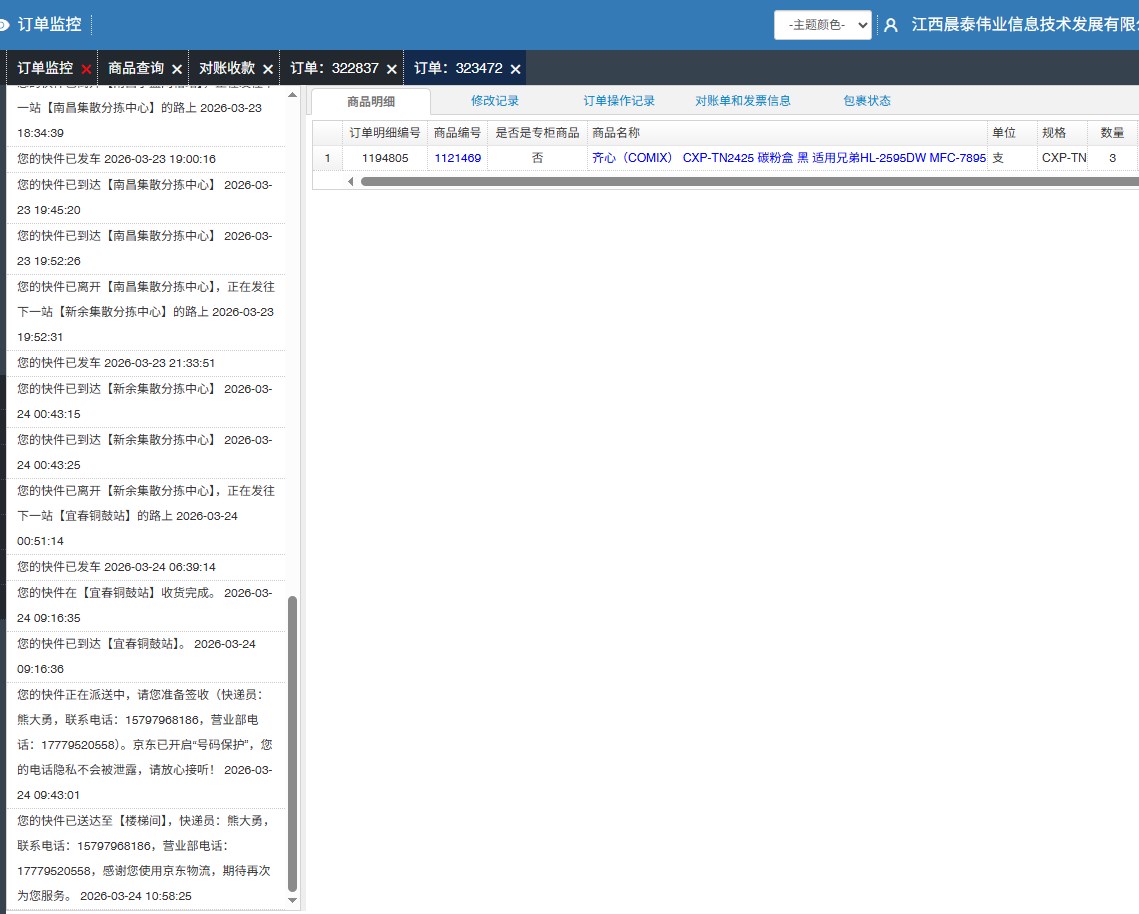
Task: Close the 订单: 323472 tab
Action: [515, 69]
